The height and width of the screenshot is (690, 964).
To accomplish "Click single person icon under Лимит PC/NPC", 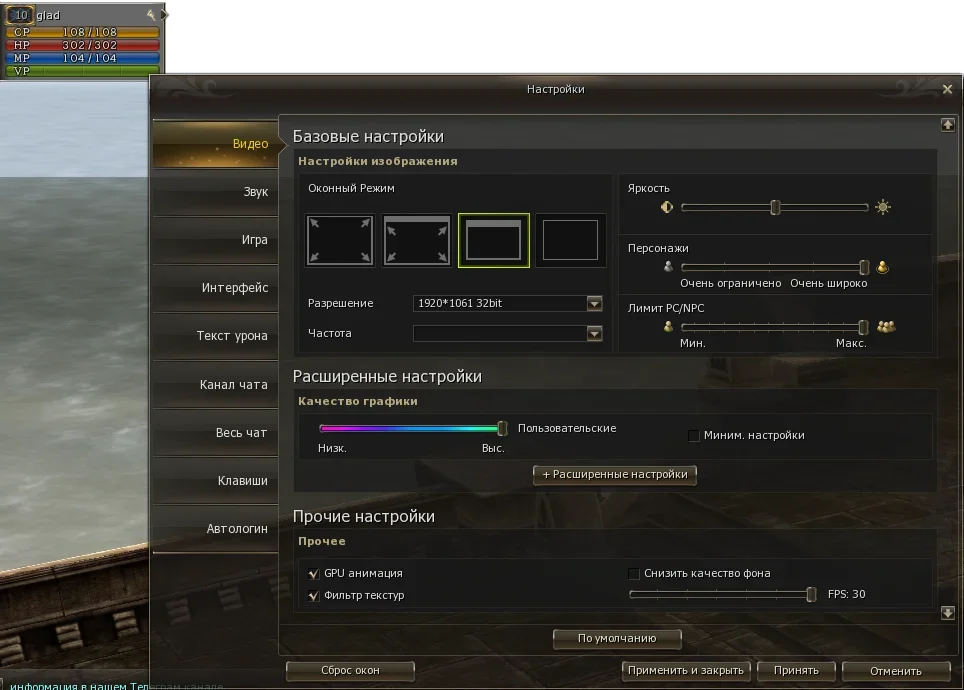I will pos(668,327).
